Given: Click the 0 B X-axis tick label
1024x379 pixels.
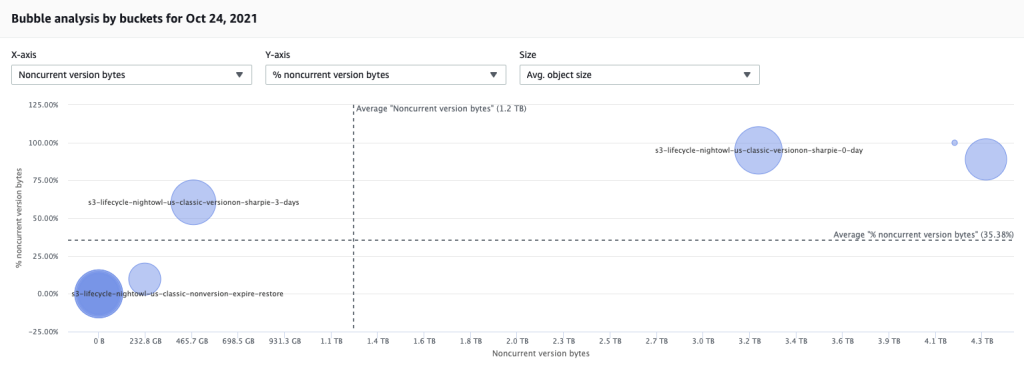Looking at the screenshot, I should pyautogui.click(x=98, y=342).
